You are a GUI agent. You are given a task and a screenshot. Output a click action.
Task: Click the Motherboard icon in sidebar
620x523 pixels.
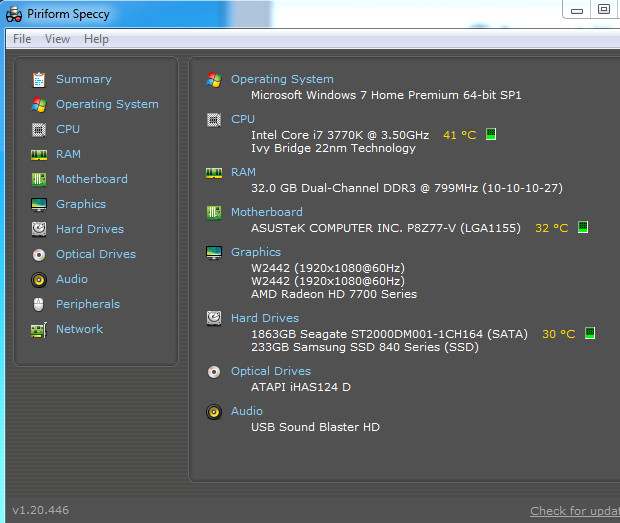coord(39,179)
